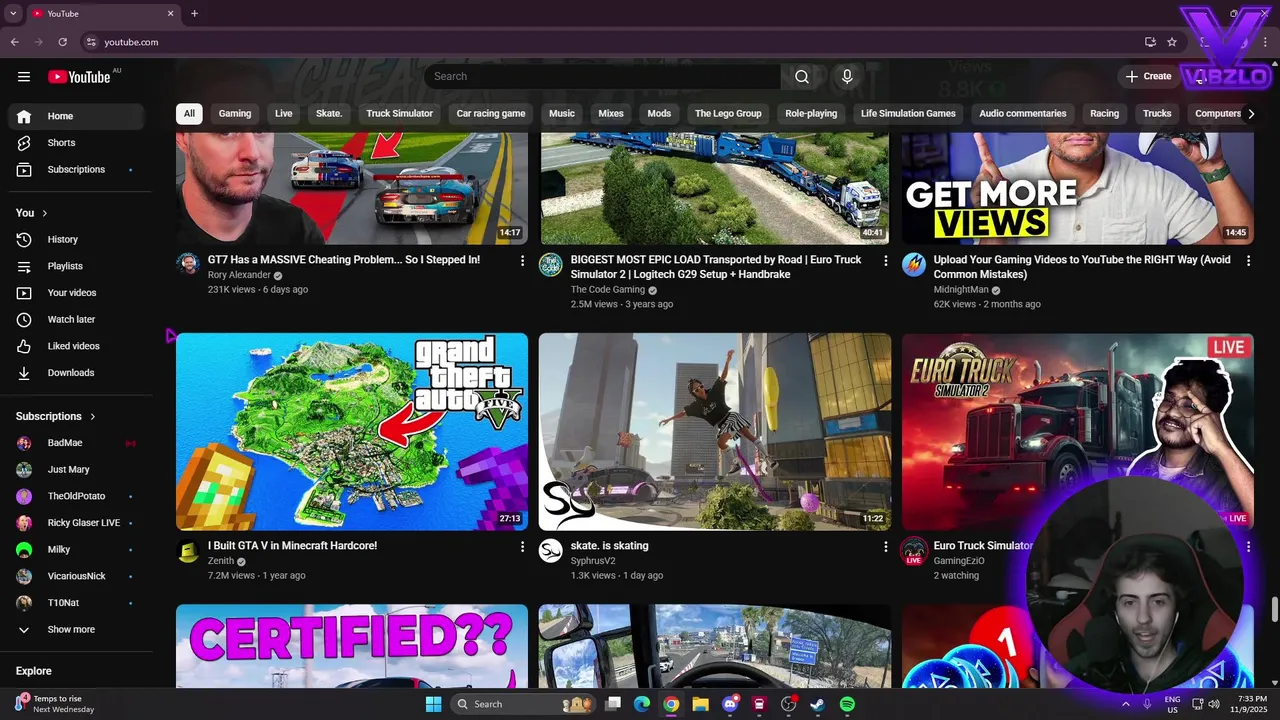Reload the page in Chrome
1280x720 pixels.
tap(62, 42)
